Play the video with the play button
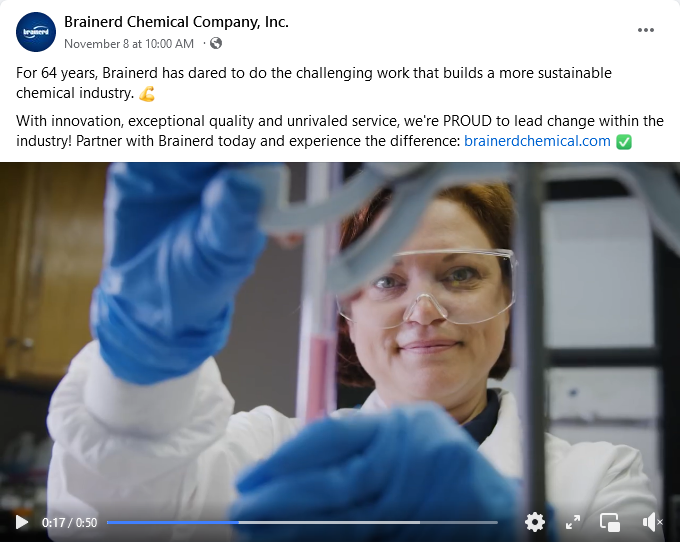The width and height of the screenshot is (680, 542). pos(22,522)
